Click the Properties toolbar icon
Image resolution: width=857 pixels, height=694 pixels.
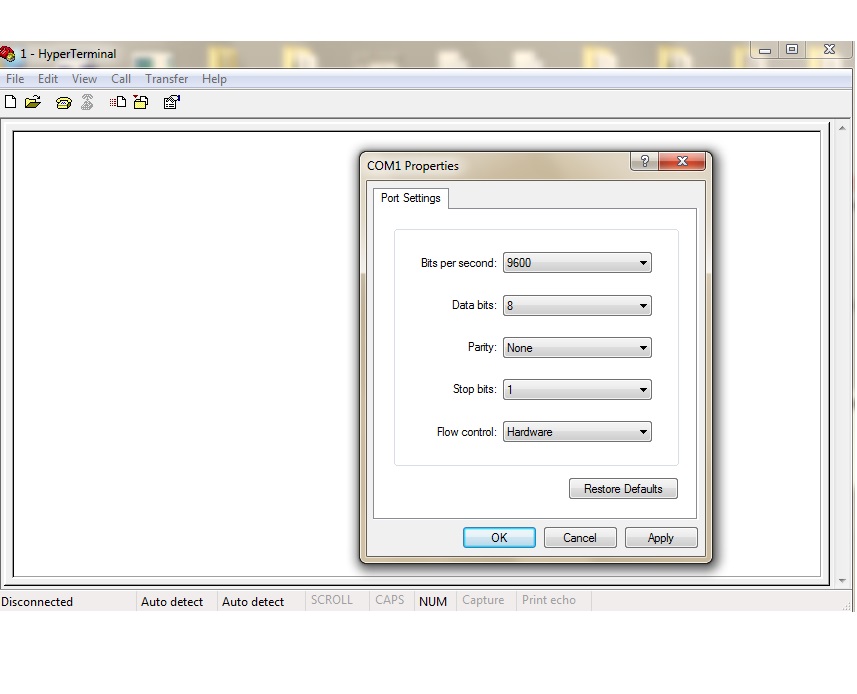pyautogui.click(x=172, y=102)
